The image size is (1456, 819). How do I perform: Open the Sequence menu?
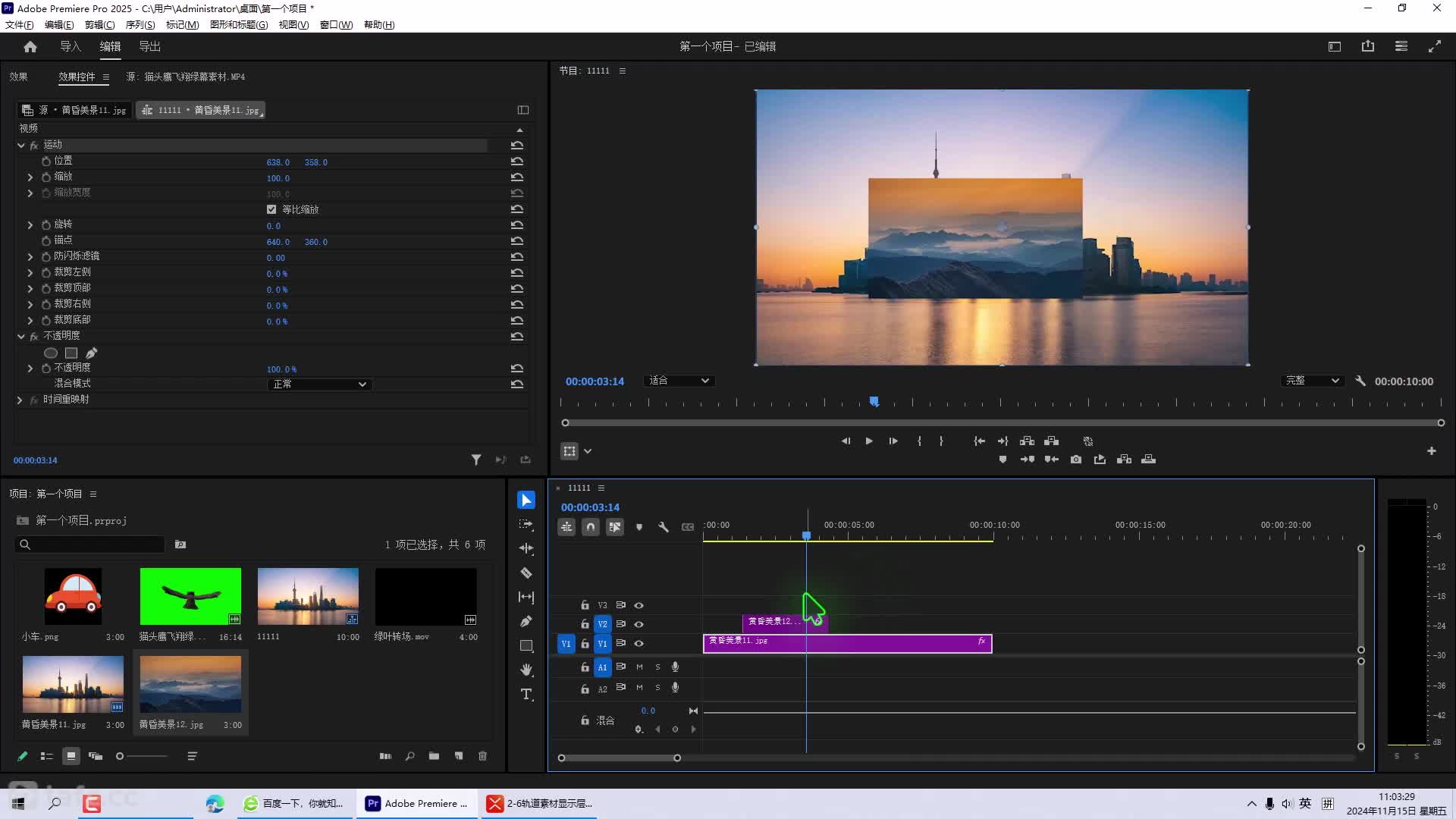coord(140,25)
